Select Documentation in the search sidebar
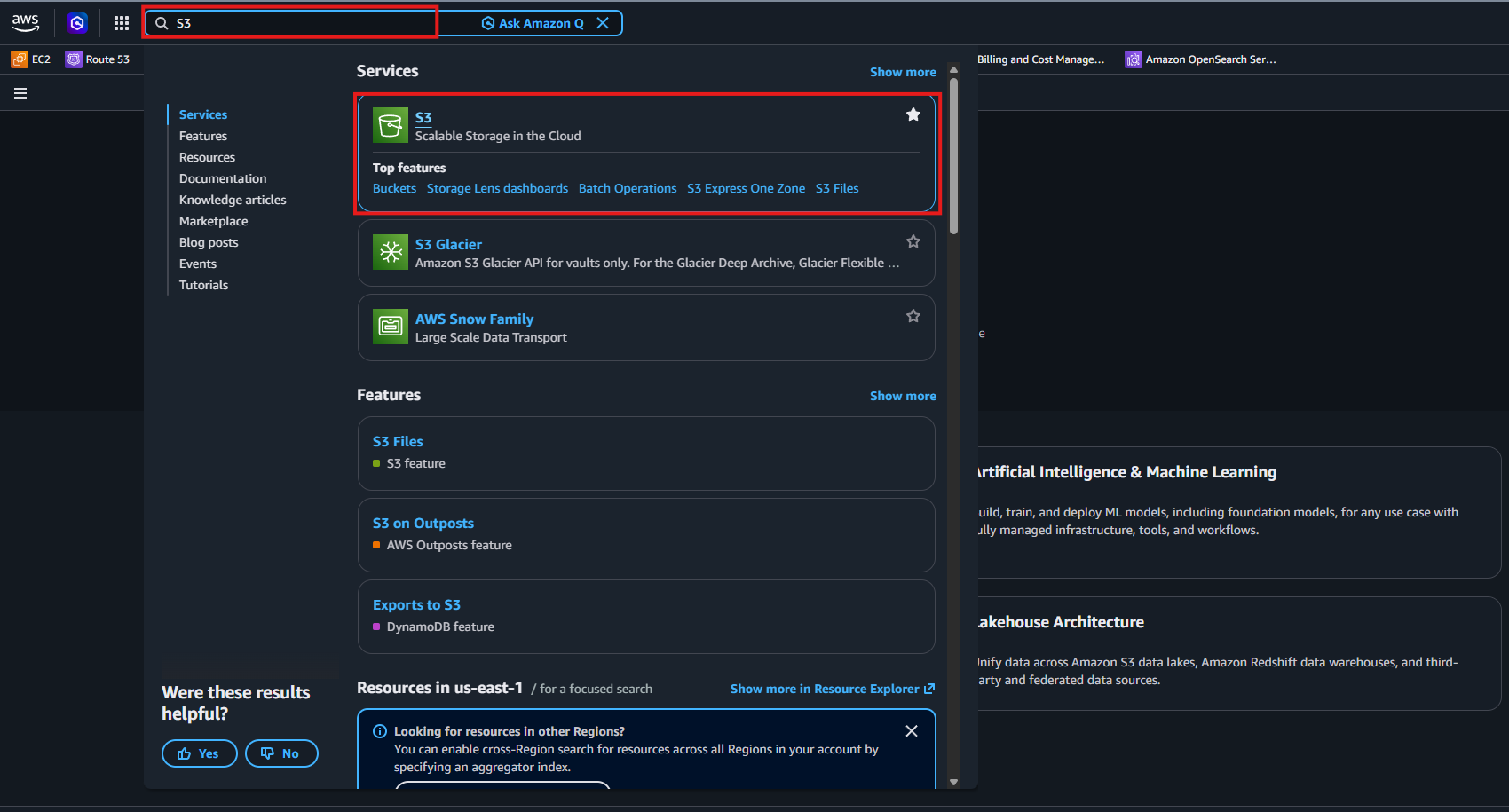Screen dimensions: 1509x812 pos(223,178)
